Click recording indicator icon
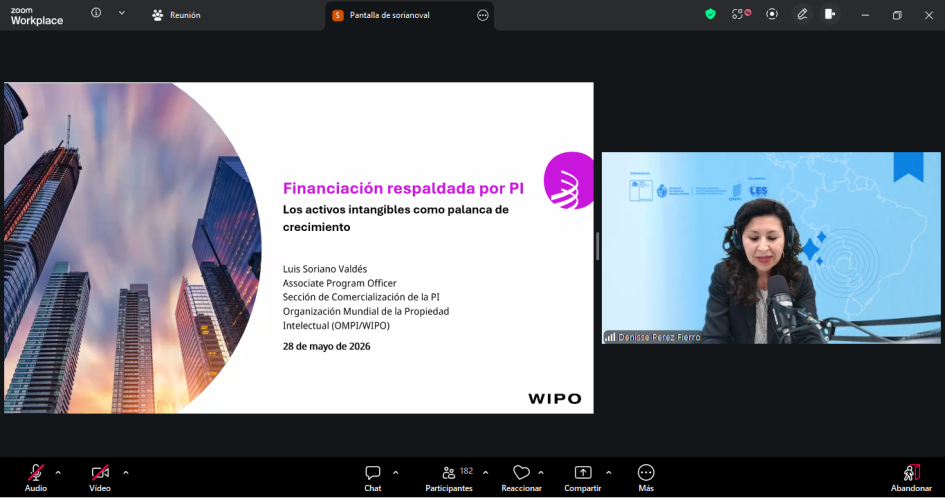The width and height of the screenshot is (945, 498). (772, 14)
